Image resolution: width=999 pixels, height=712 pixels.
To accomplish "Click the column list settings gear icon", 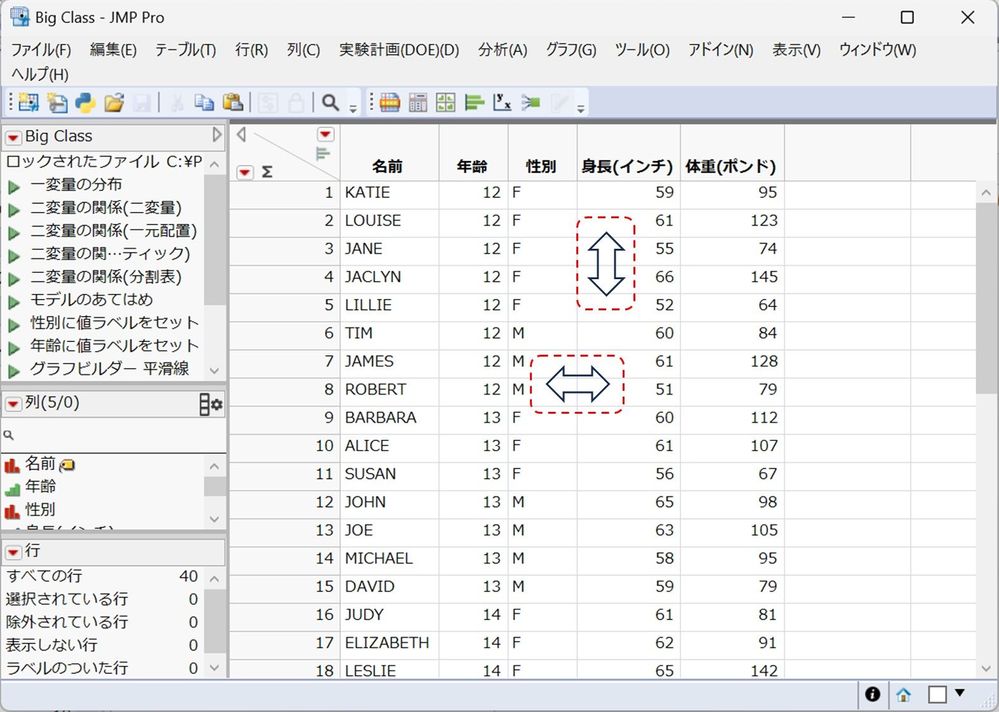I will point(211,404).
